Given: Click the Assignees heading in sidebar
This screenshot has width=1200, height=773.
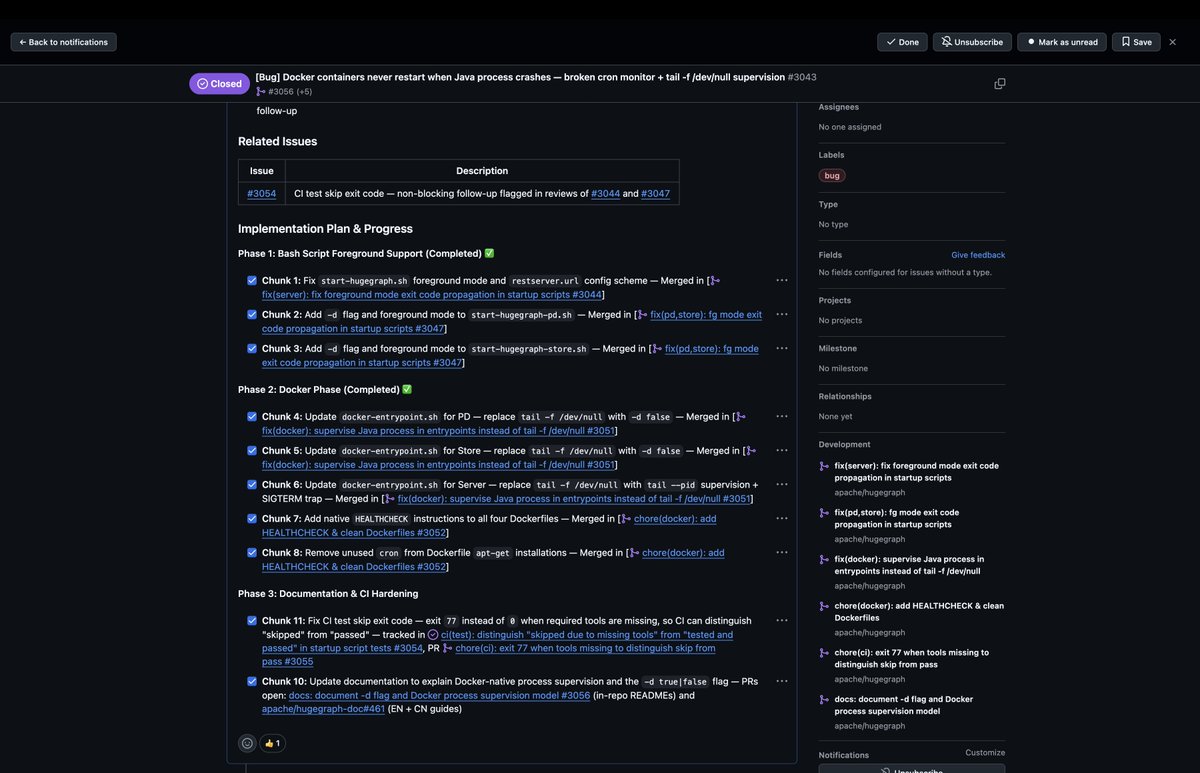Looking at the screenshot, I should (x=839, y=107).
